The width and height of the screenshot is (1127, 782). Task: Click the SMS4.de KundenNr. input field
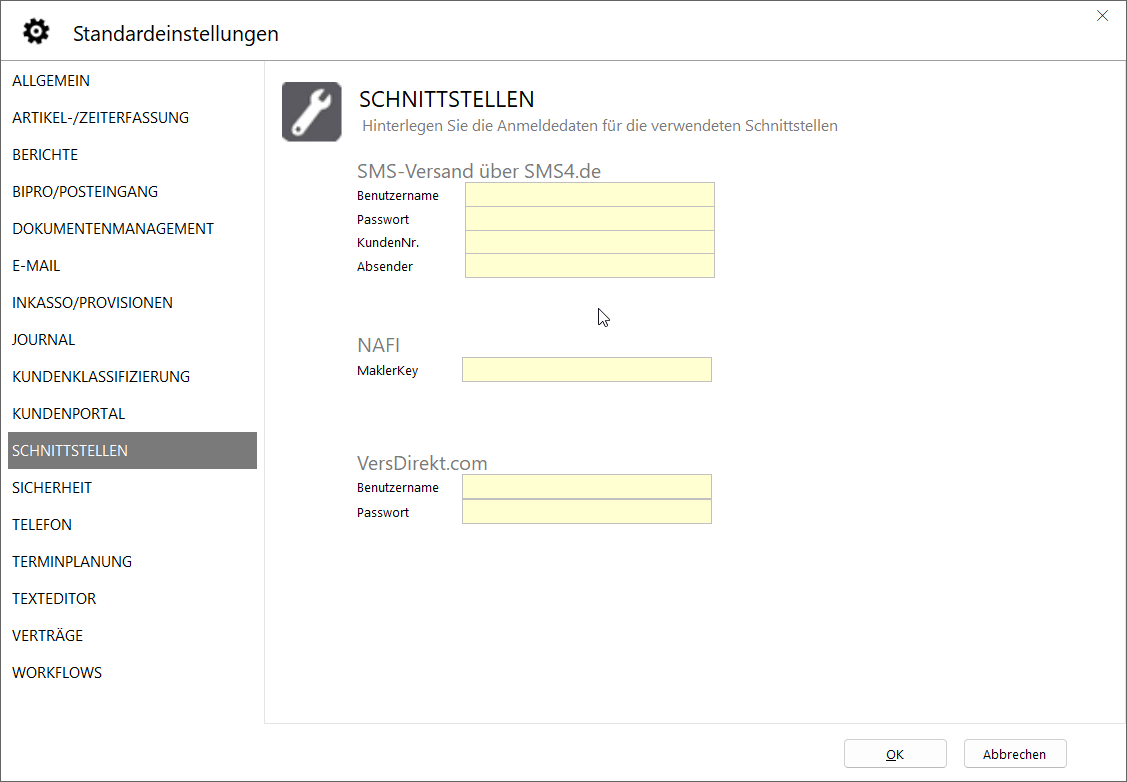tap(589, 243)
